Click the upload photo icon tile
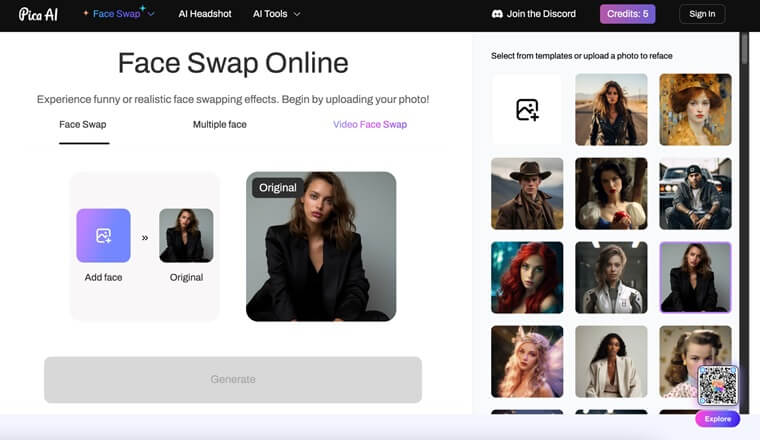Screen dimensions: 760x440 (527, 110)
